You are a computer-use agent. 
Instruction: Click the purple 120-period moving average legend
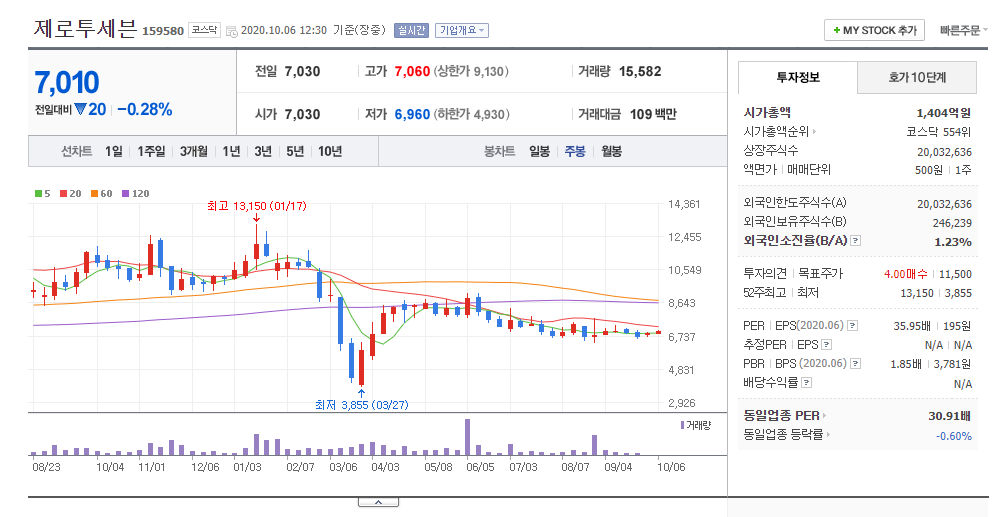tap(136, 194)
